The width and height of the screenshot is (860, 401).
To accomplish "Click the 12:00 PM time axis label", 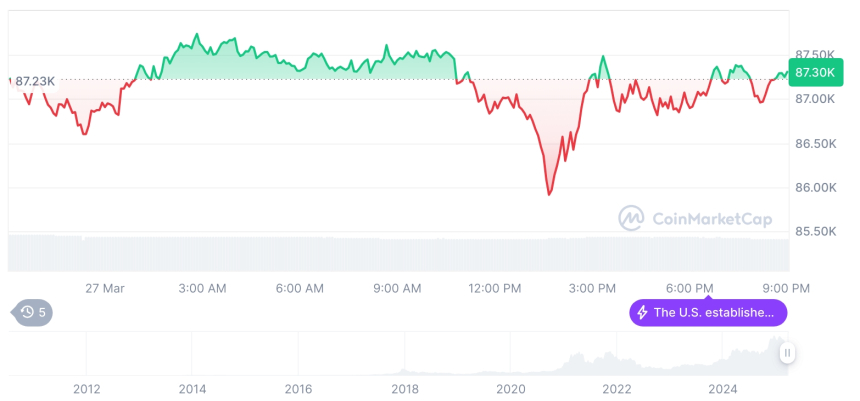I will [x=495, y=288].
